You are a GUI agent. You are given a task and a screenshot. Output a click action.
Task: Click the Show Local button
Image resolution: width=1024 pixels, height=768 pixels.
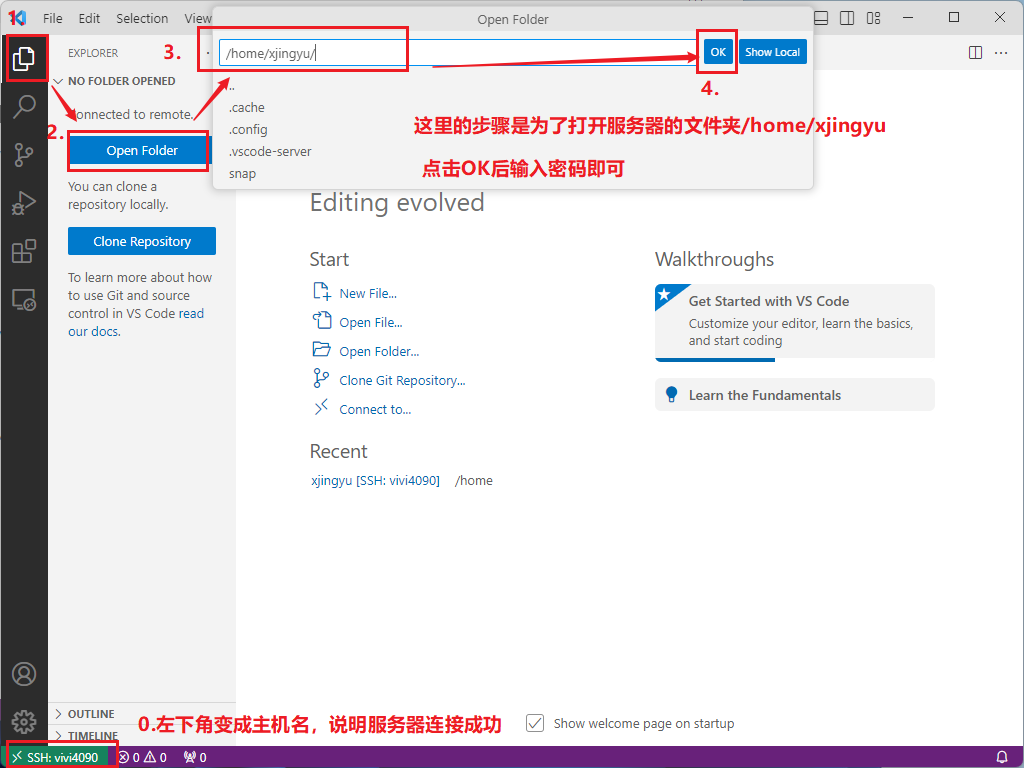(773, 52)
